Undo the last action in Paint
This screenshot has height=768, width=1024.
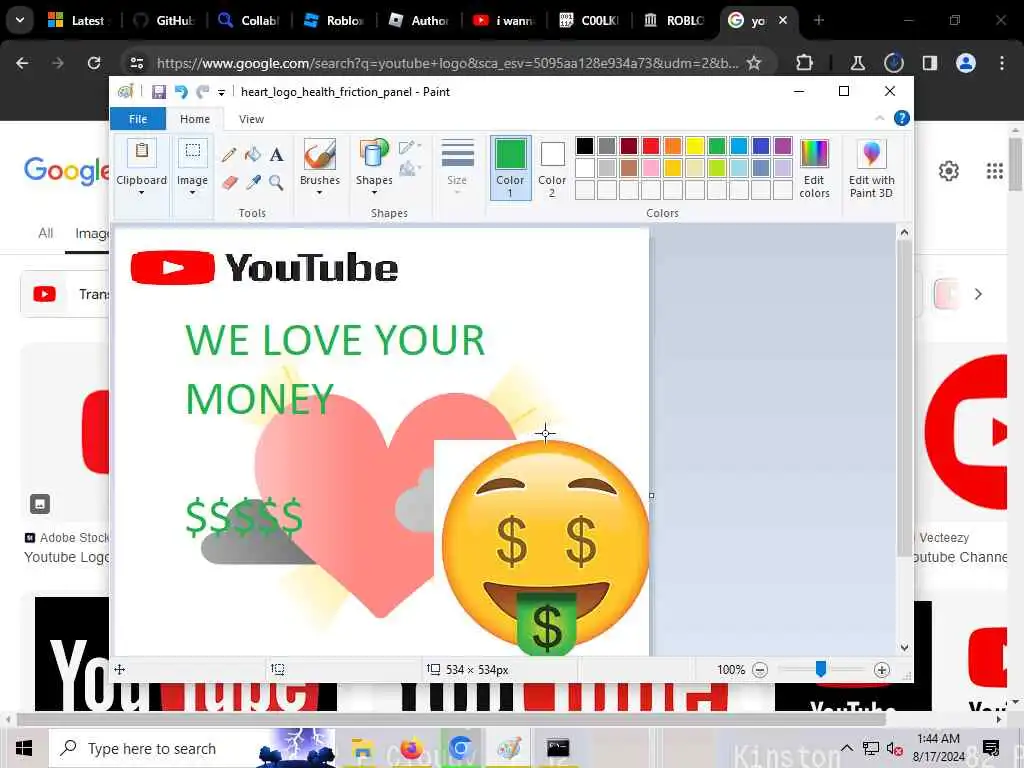(181, 92)
